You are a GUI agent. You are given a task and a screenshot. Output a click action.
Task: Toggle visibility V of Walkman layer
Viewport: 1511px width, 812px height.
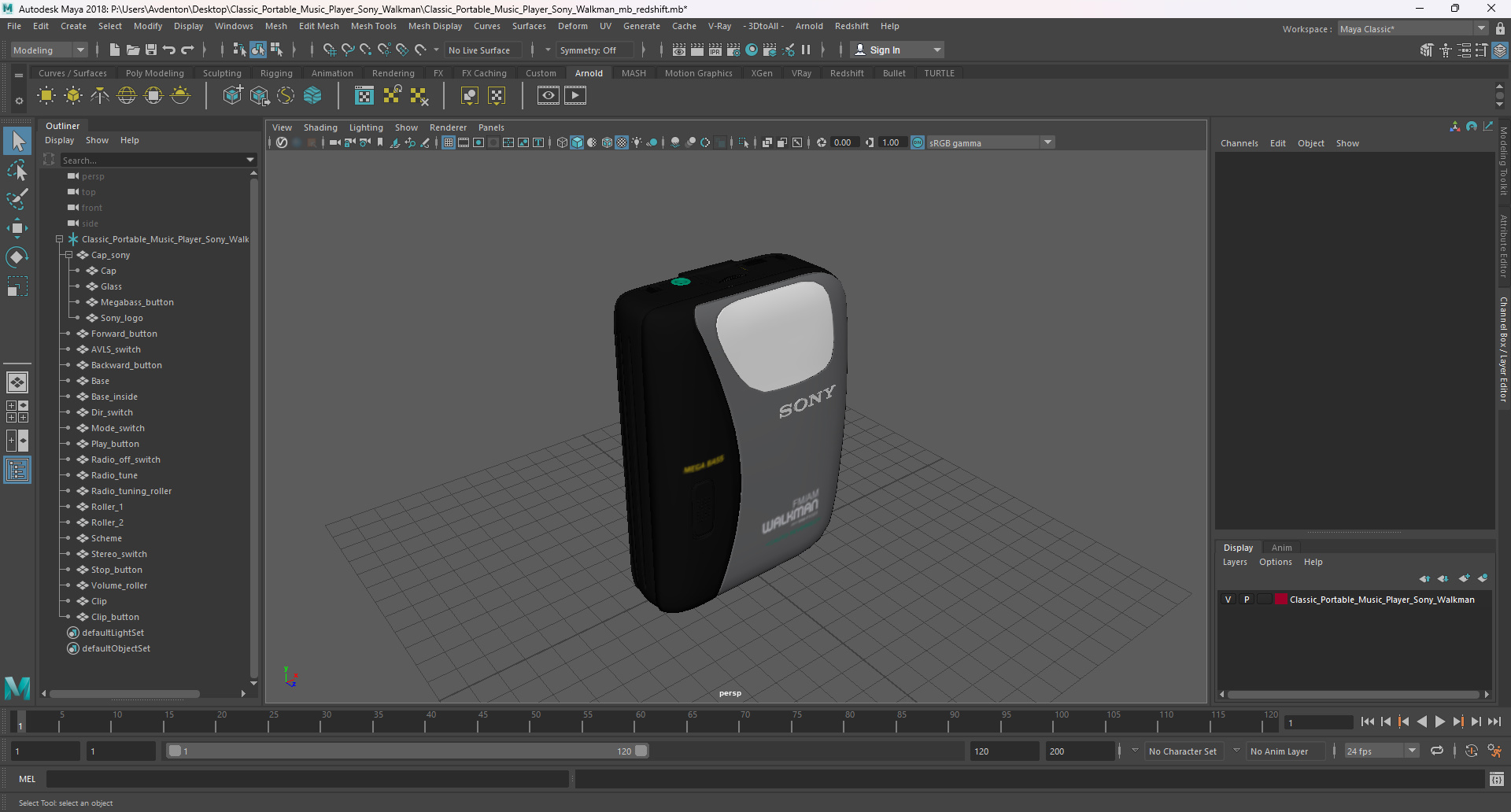[x=1228, y=600]
